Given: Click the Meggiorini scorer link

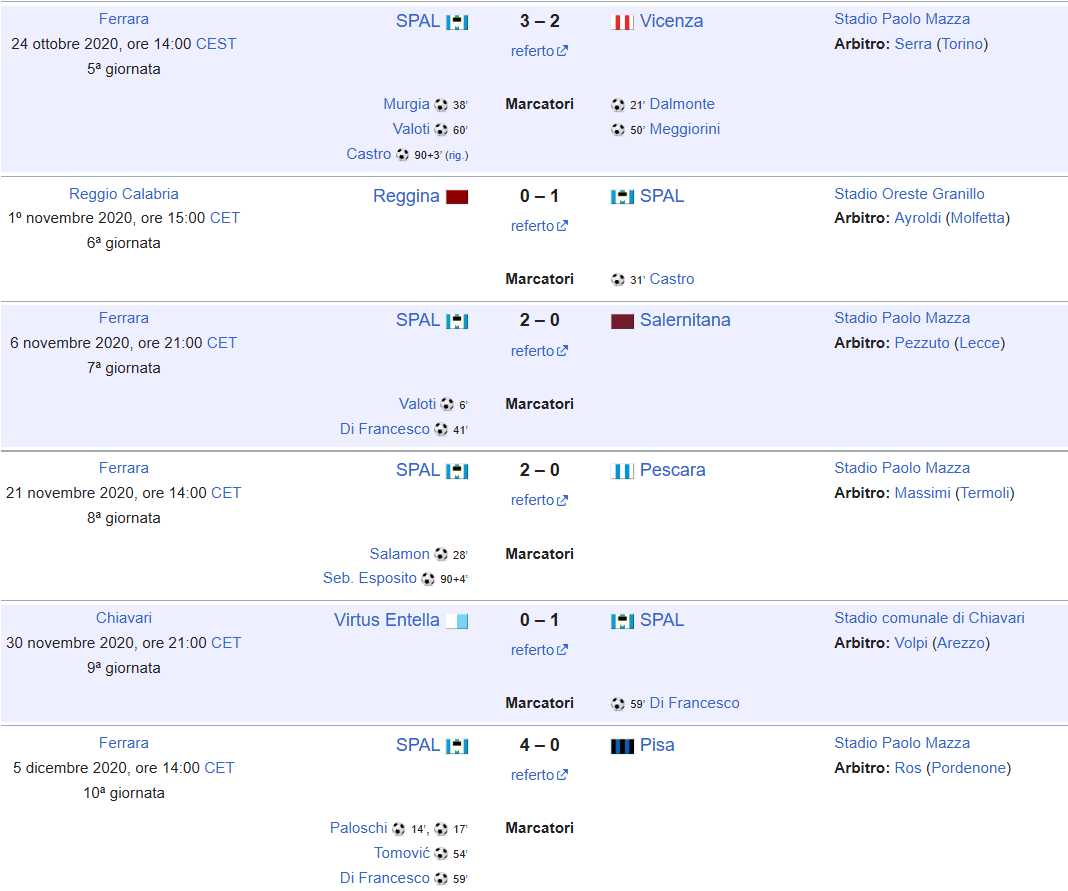Looking at the screenshot, I should [684, 129].
